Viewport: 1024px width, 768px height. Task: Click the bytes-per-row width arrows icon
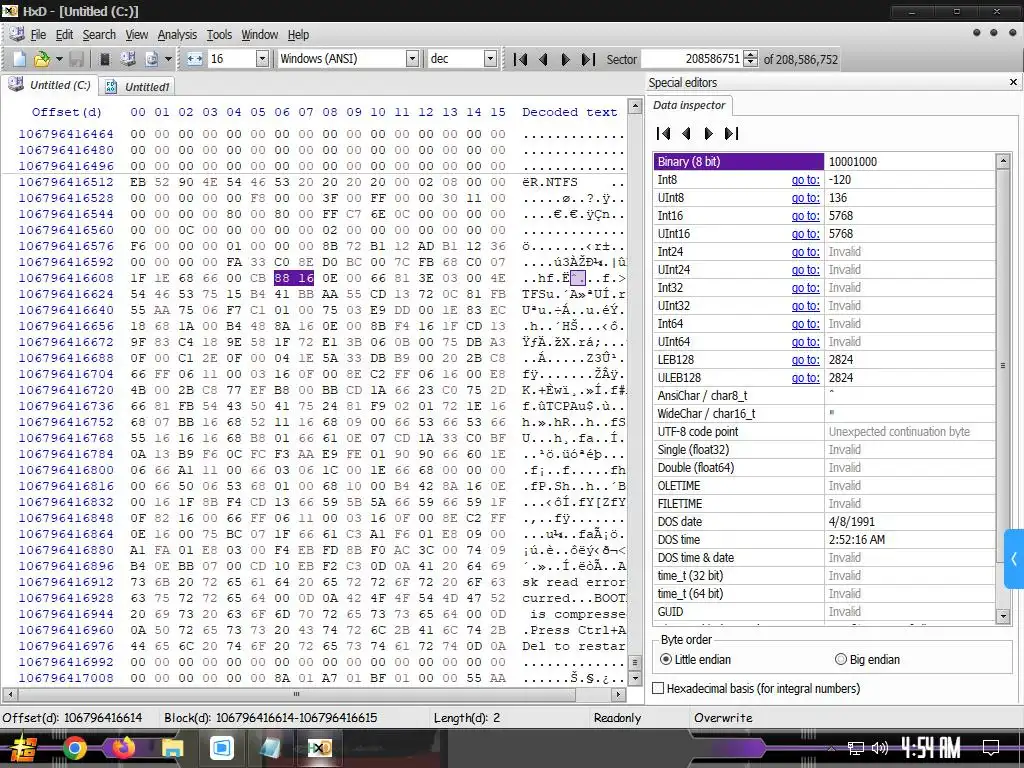195,59
